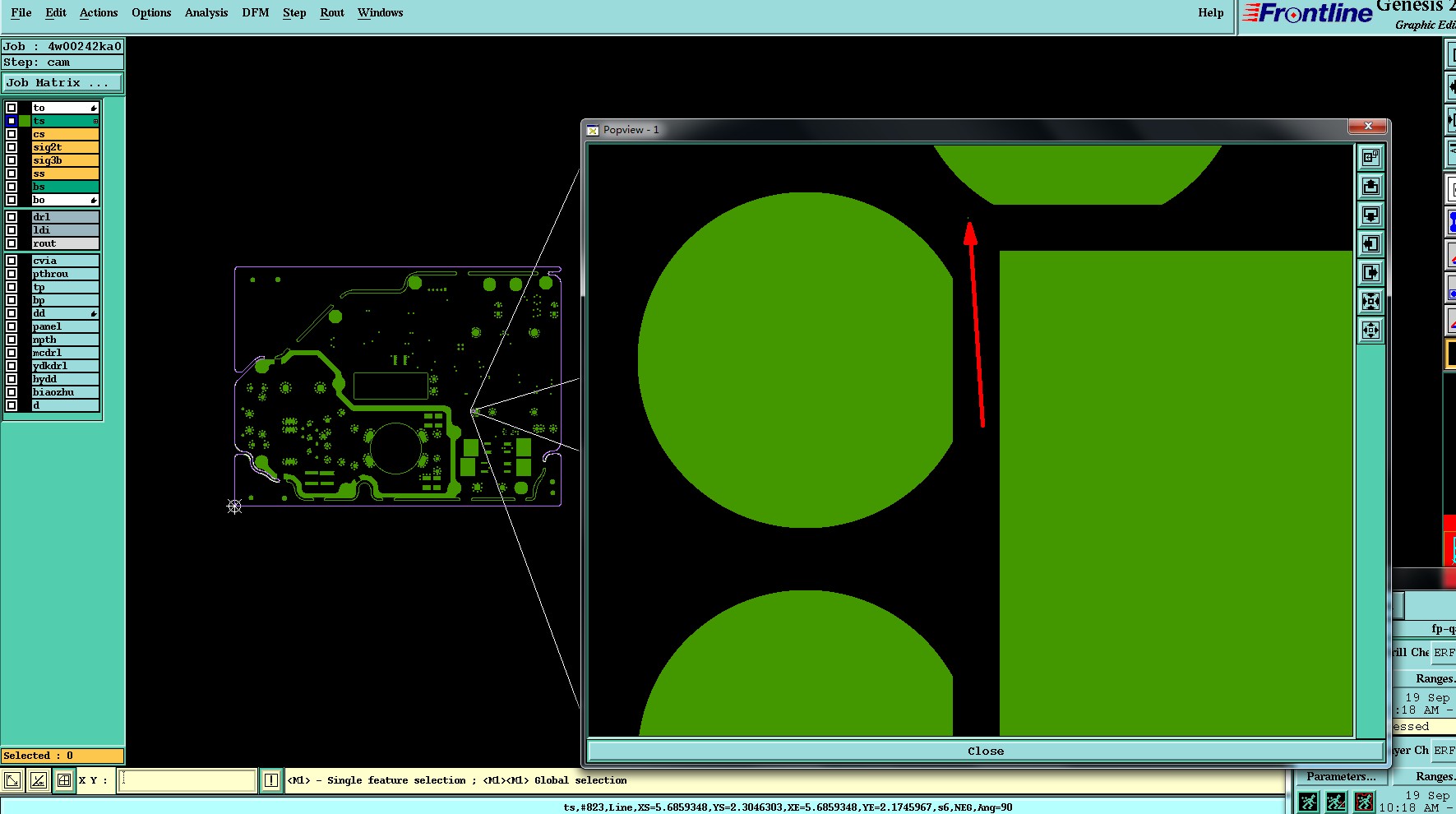
Task: Click the 'Step: cam' label
Action: point(62,62)
